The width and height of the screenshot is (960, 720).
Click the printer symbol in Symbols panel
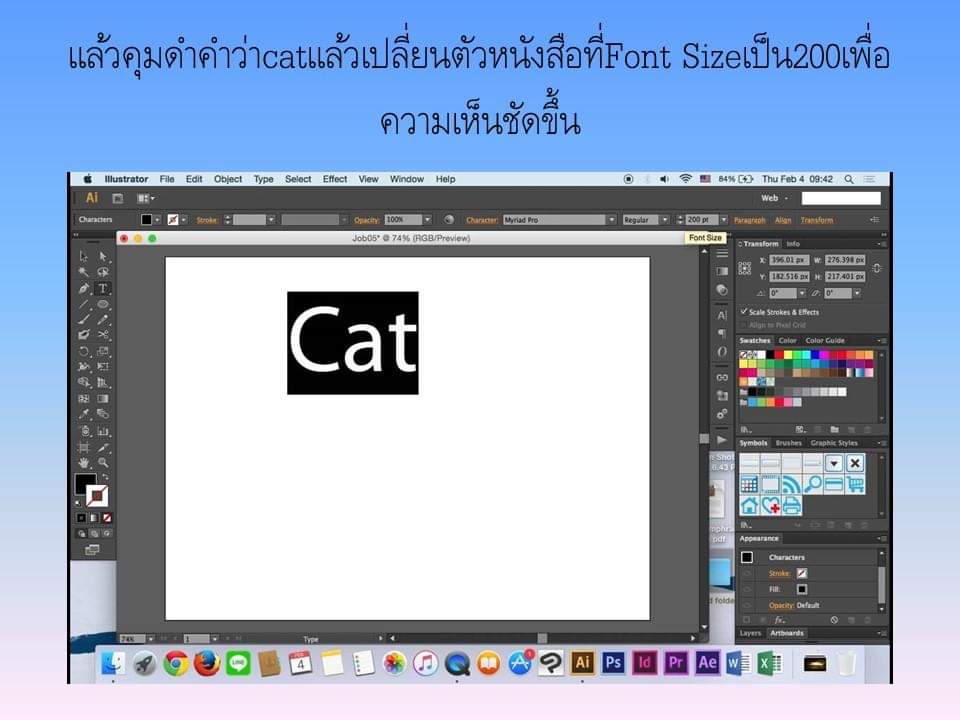(791, 506)
